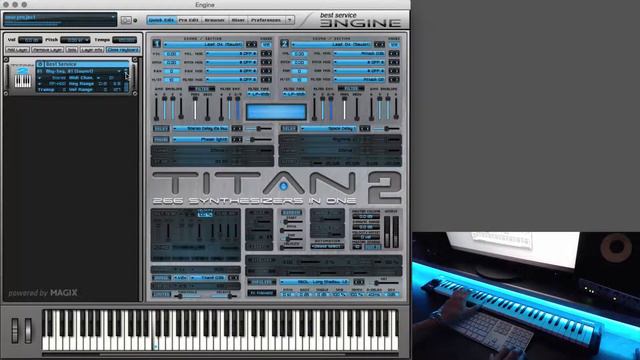This screenshot has height=360, width=640.
Task: Open the Automation Sound Select dropdown
Action: 327,246
